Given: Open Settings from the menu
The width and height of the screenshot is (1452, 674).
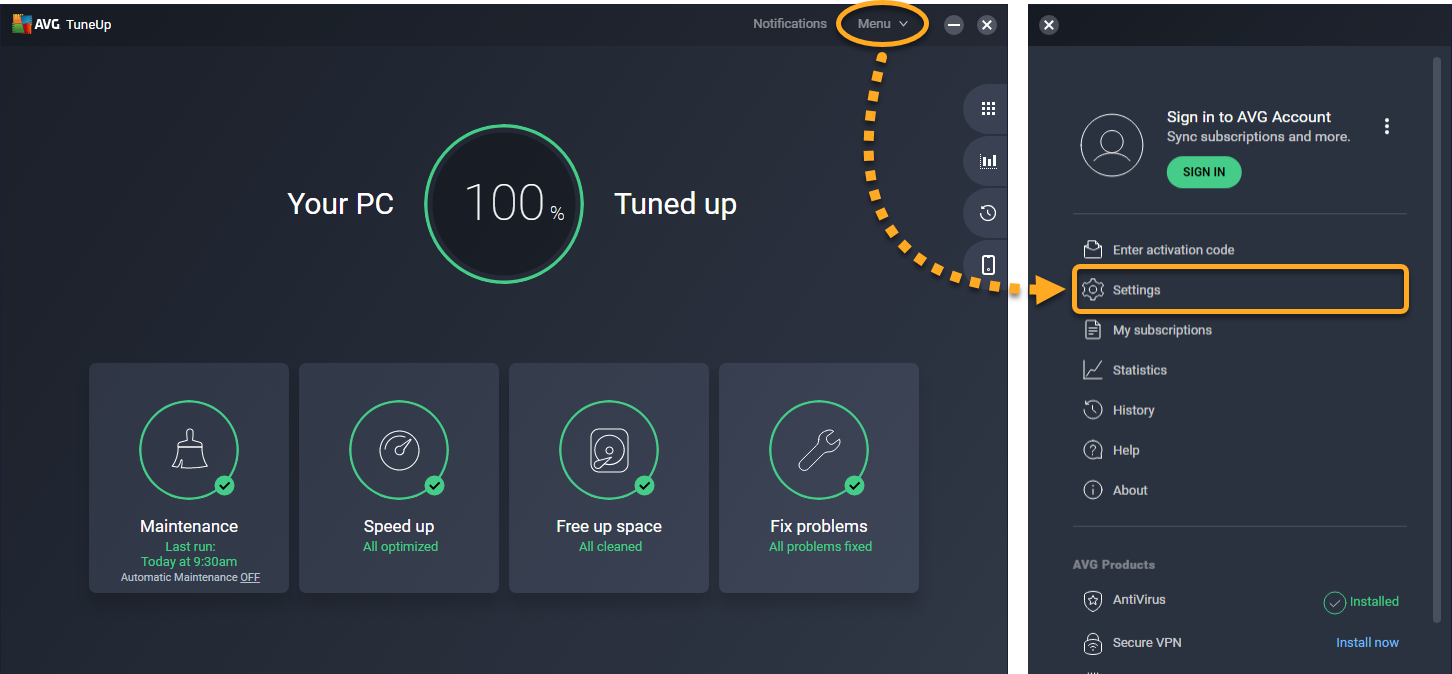Looking at the screenshot, I should pyautogui.click(x=1136, y=290).
